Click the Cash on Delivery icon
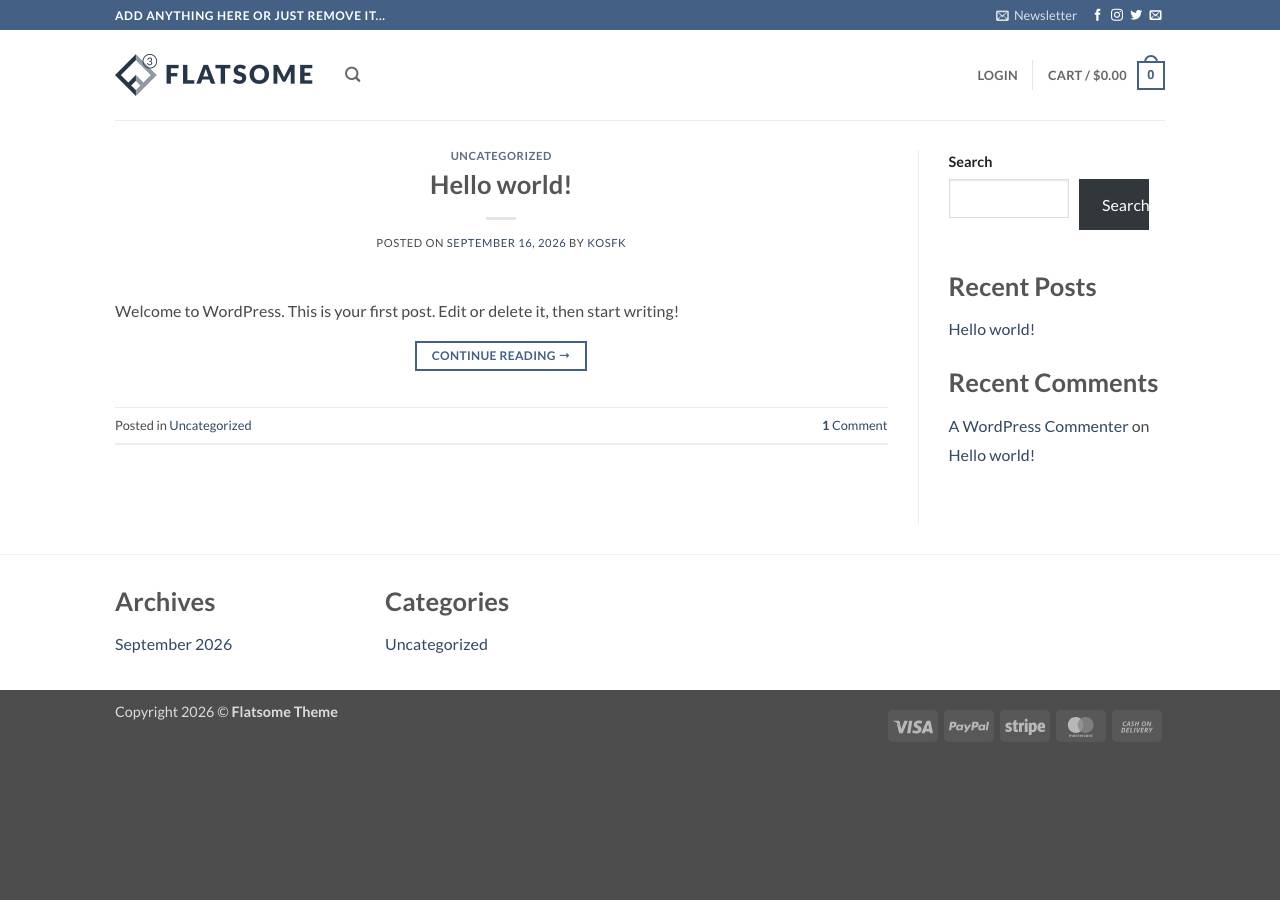Image resolution: width=1280 pixels, height=900 pixels. tap(1137, 726)
